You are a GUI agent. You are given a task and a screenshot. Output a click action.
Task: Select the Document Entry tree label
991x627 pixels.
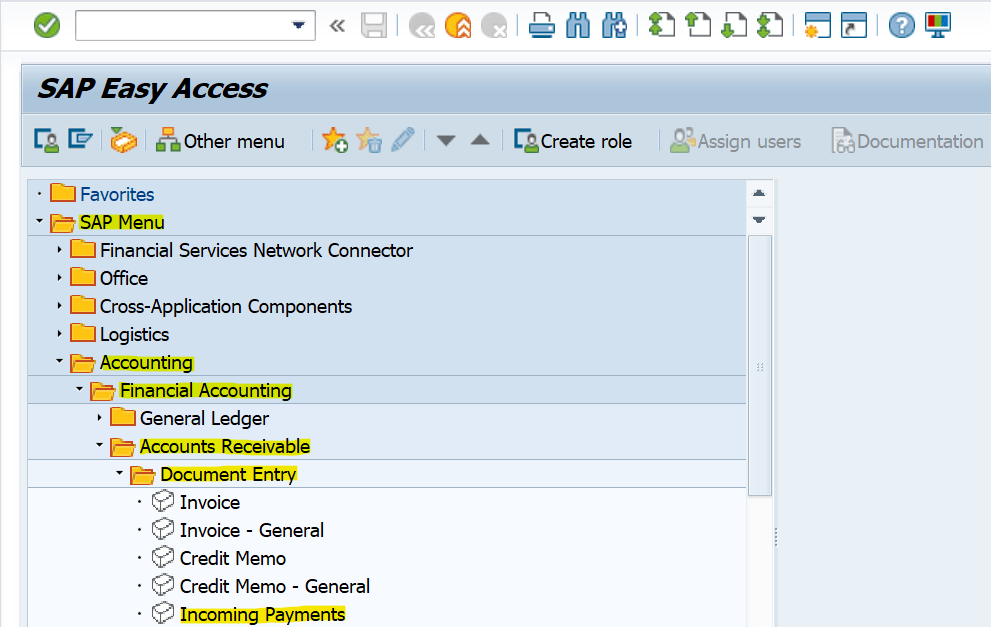click(228, 474)
